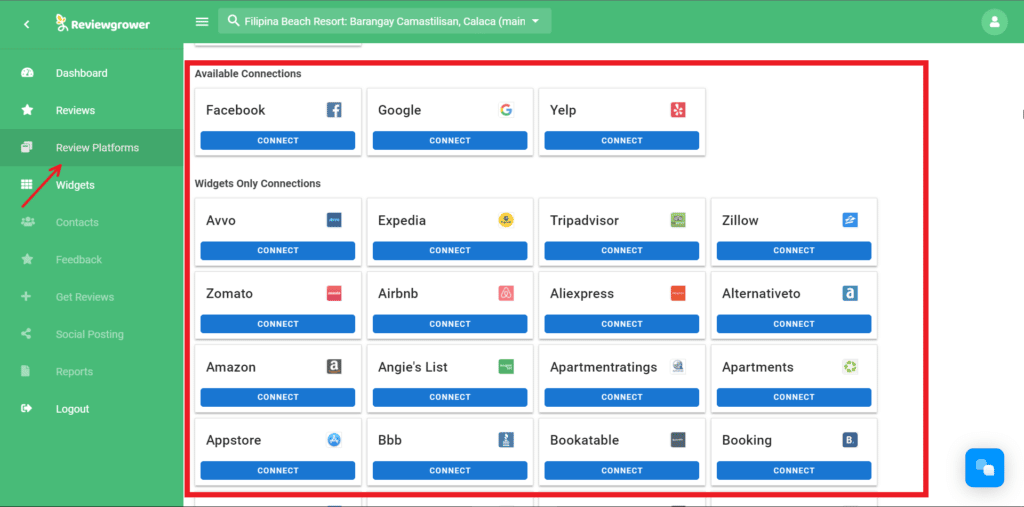Click the Reviewgrower logo
The width and height of the screenshot is (1024, 507).
(103, 24)
